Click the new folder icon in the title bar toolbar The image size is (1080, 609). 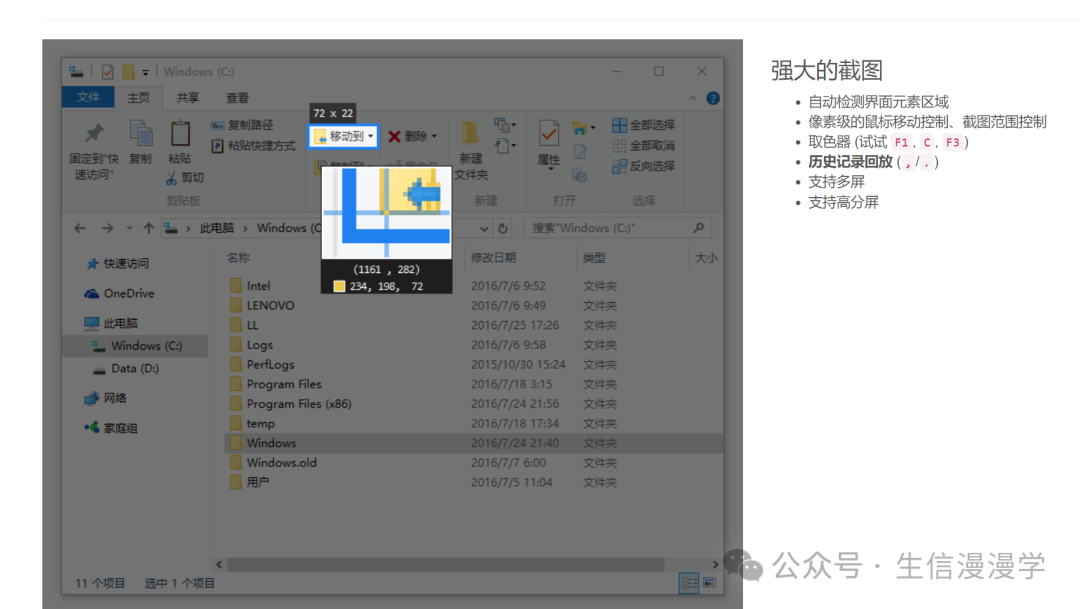coord(128,72)
